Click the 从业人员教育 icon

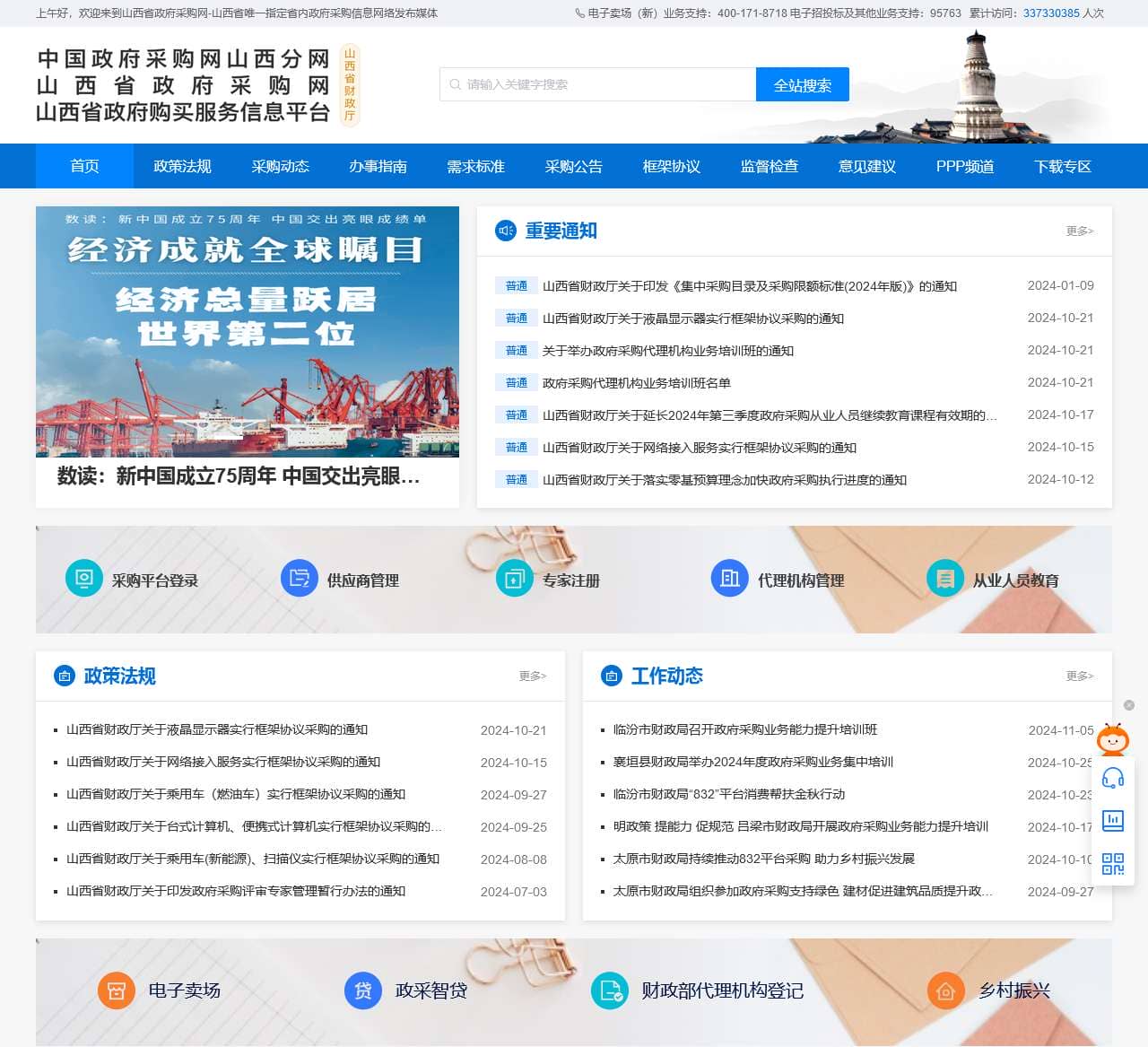click(x=945, y=579)
